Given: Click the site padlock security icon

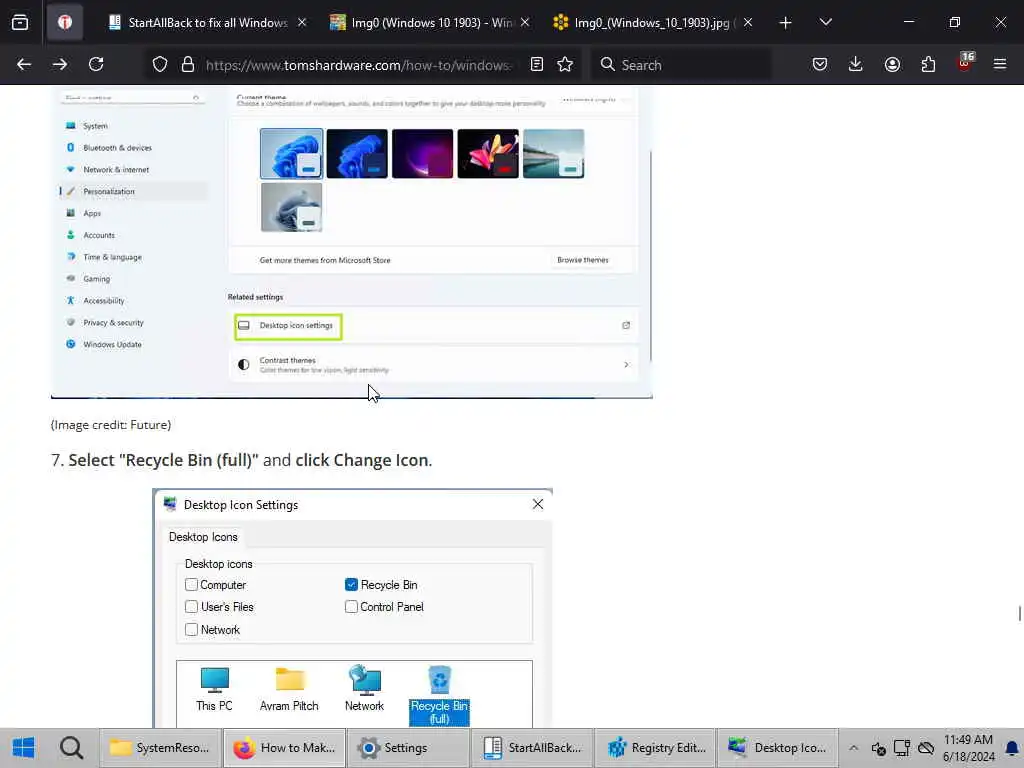Looking at the screenshot, I should point(188,64).
